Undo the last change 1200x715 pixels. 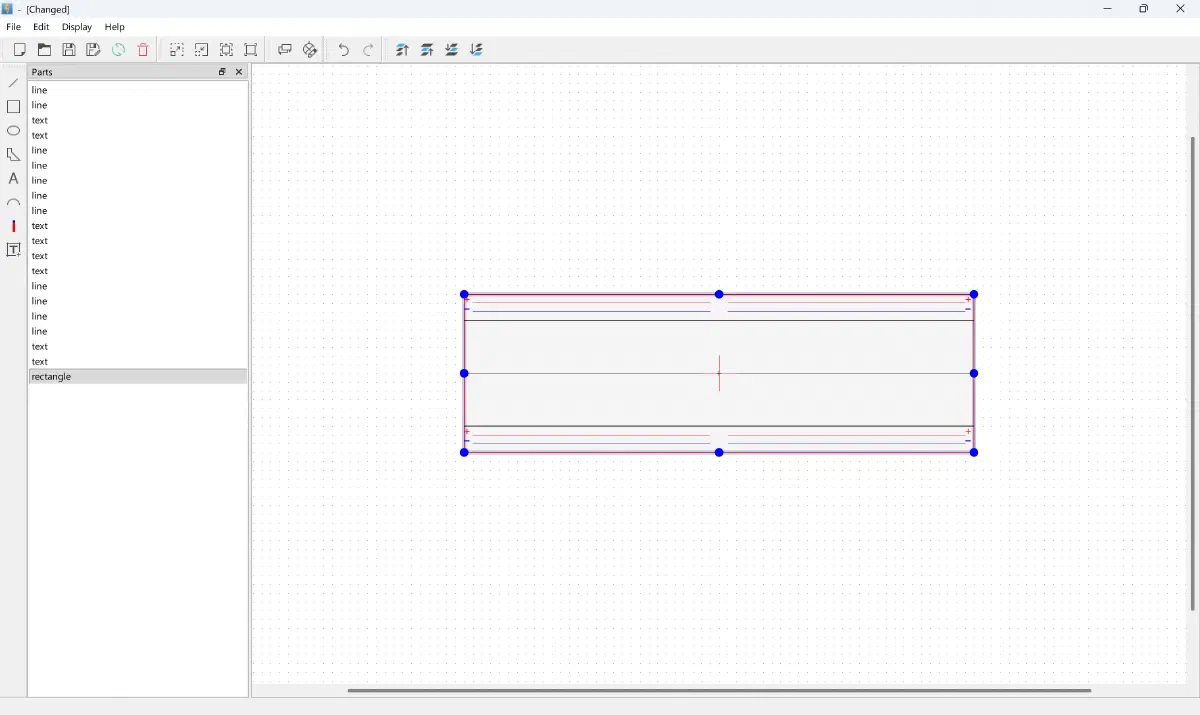click(344, 50)
